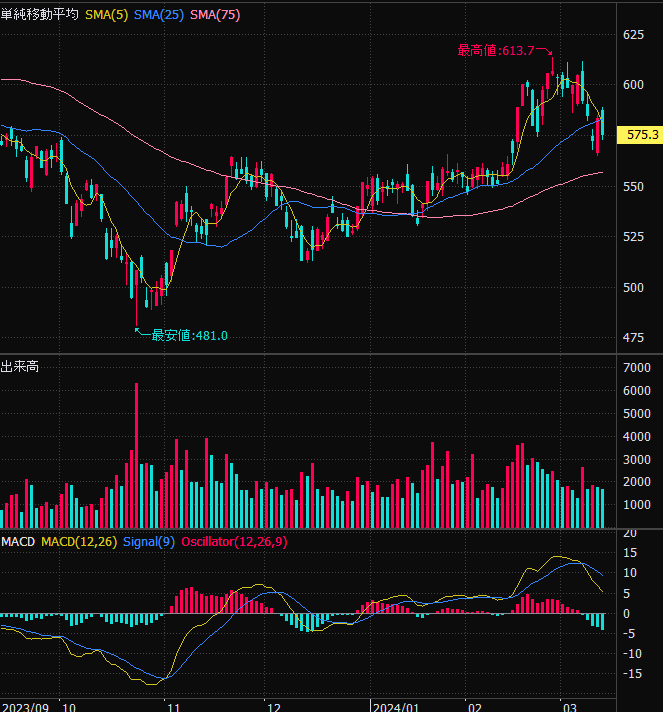Click the 03 month date axis label
The height and width of the screenshot is (712, 663).
[569, 707]
